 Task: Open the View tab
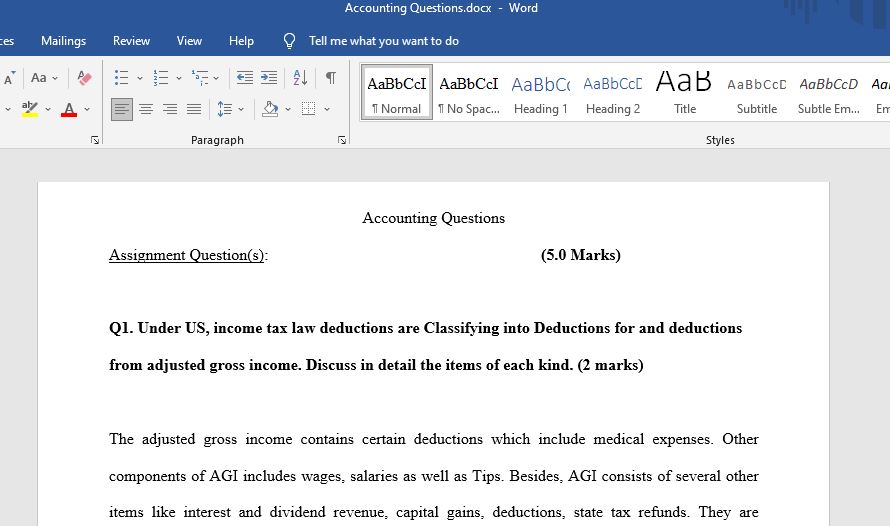(x=189, y=41)
